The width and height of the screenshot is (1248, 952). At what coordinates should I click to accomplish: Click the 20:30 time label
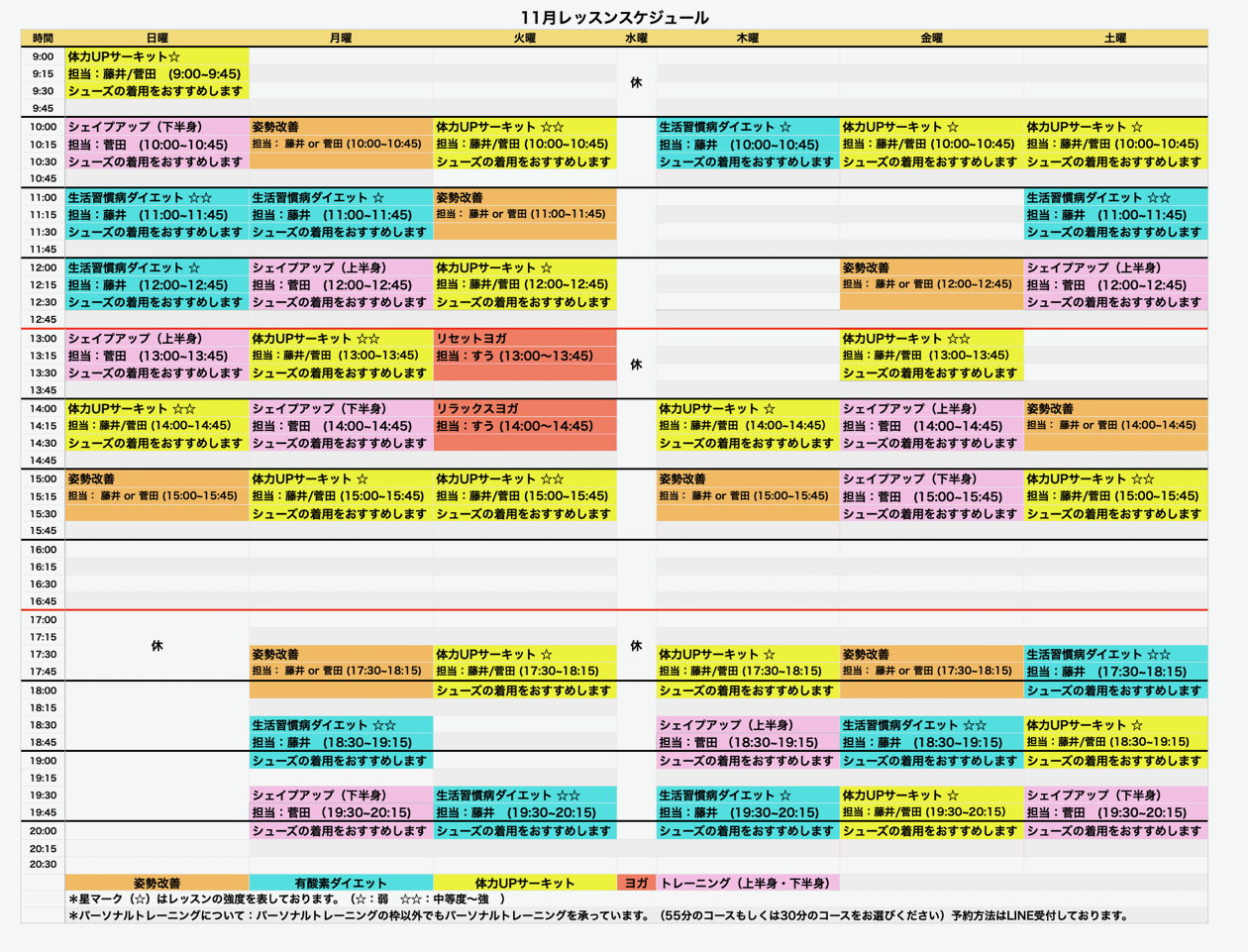coord(43,864)
